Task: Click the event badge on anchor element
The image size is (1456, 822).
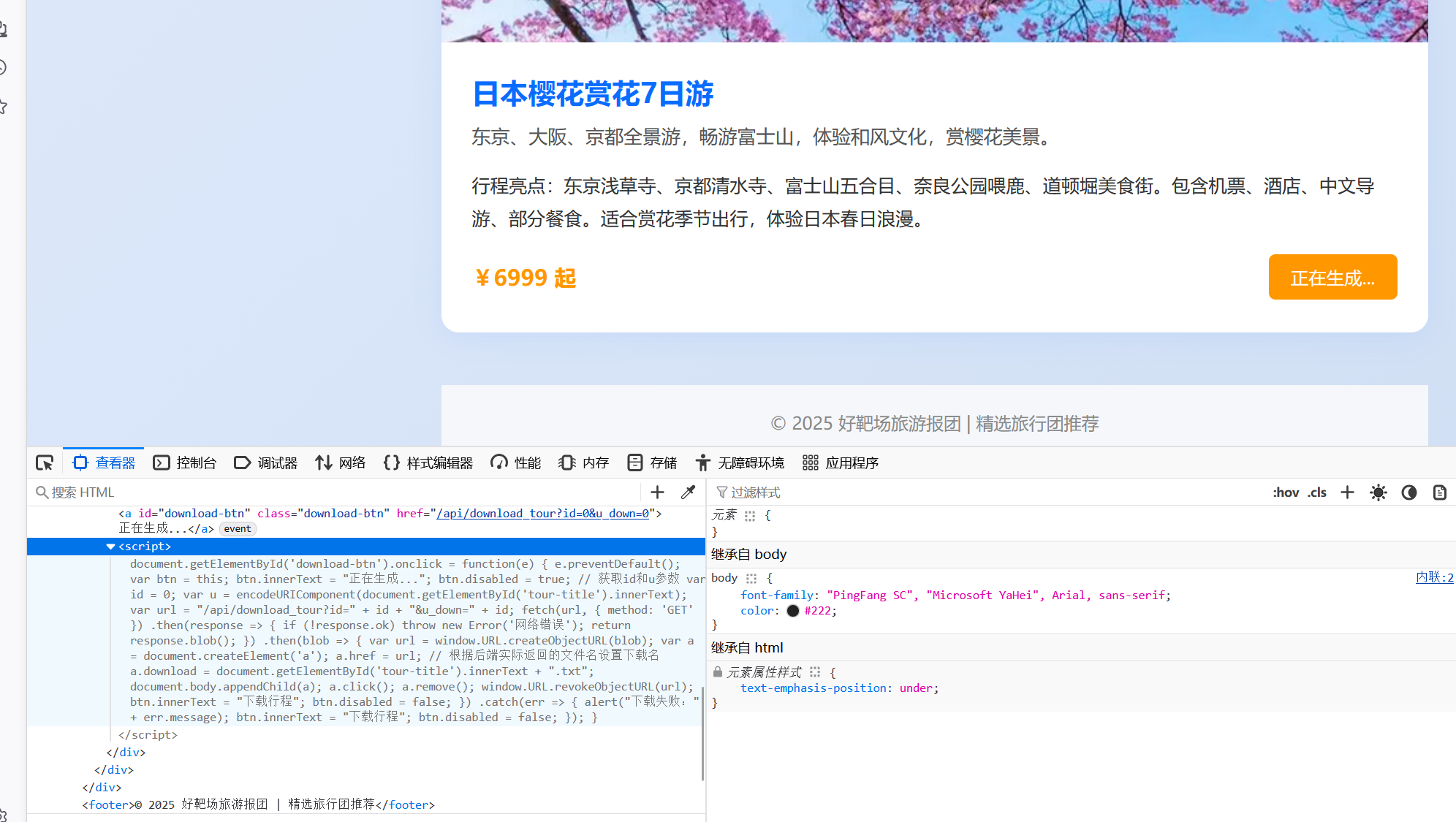Action: coord(238,529)
